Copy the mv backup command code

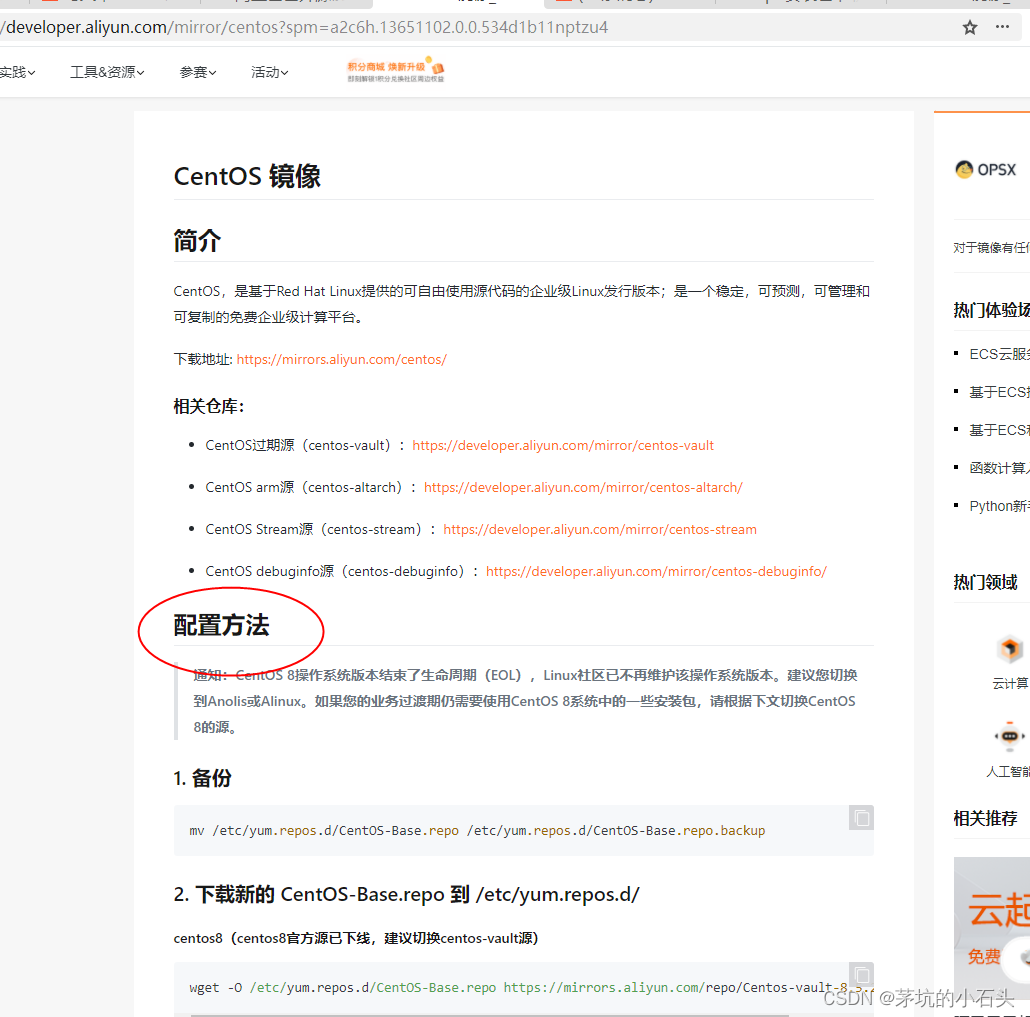861,818
